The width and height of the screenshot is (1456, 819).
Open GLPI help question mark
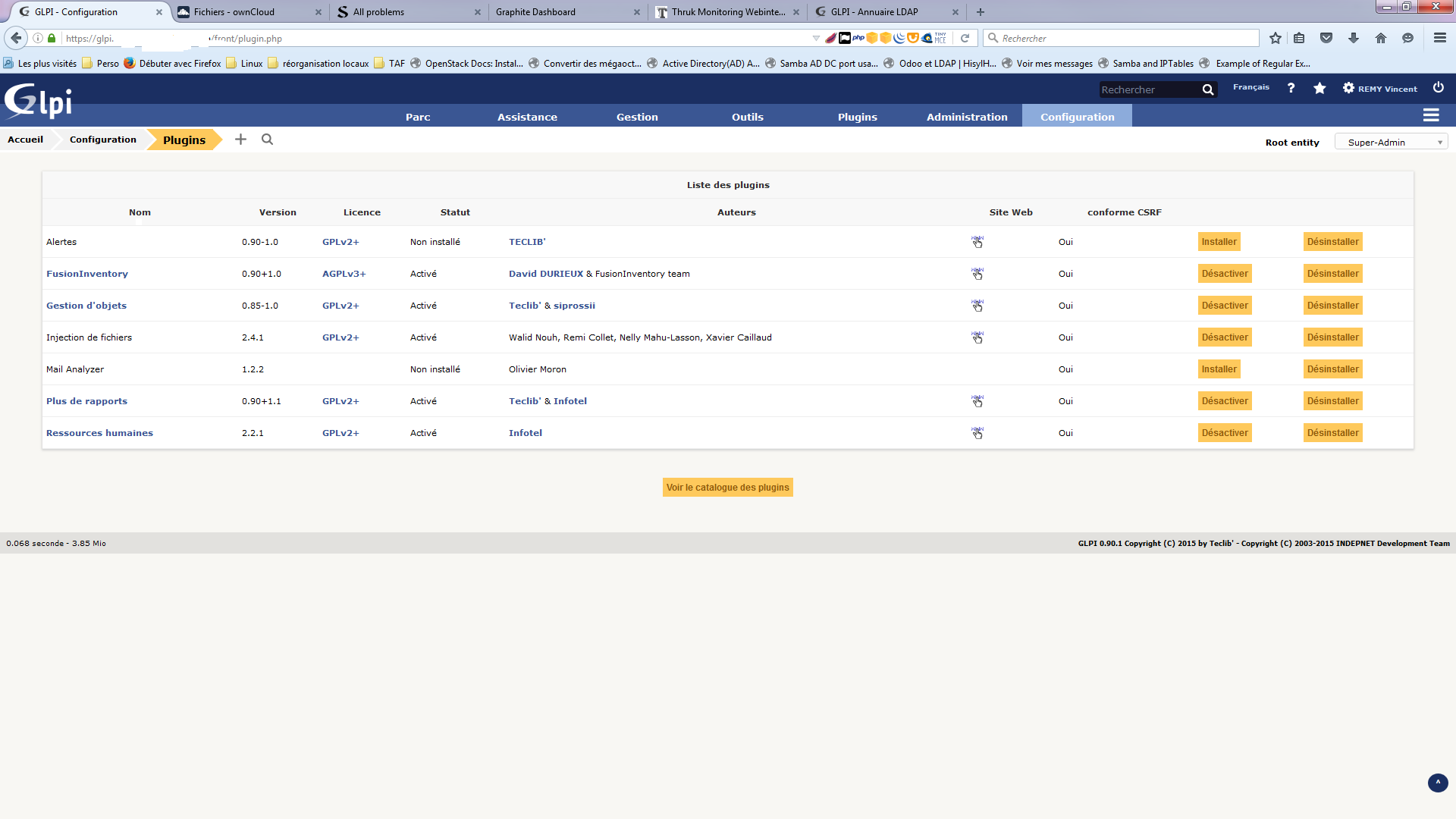tap(1291, 88)
